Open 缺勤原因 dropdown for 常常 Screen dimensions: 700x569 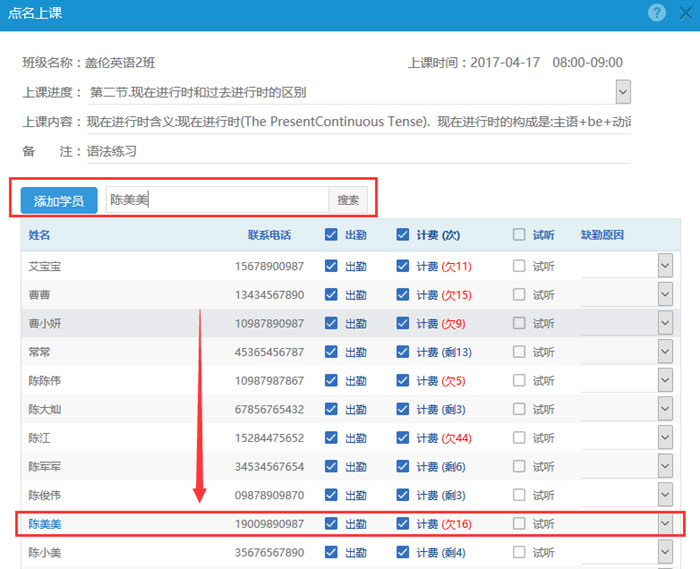(x=665, y=352)
